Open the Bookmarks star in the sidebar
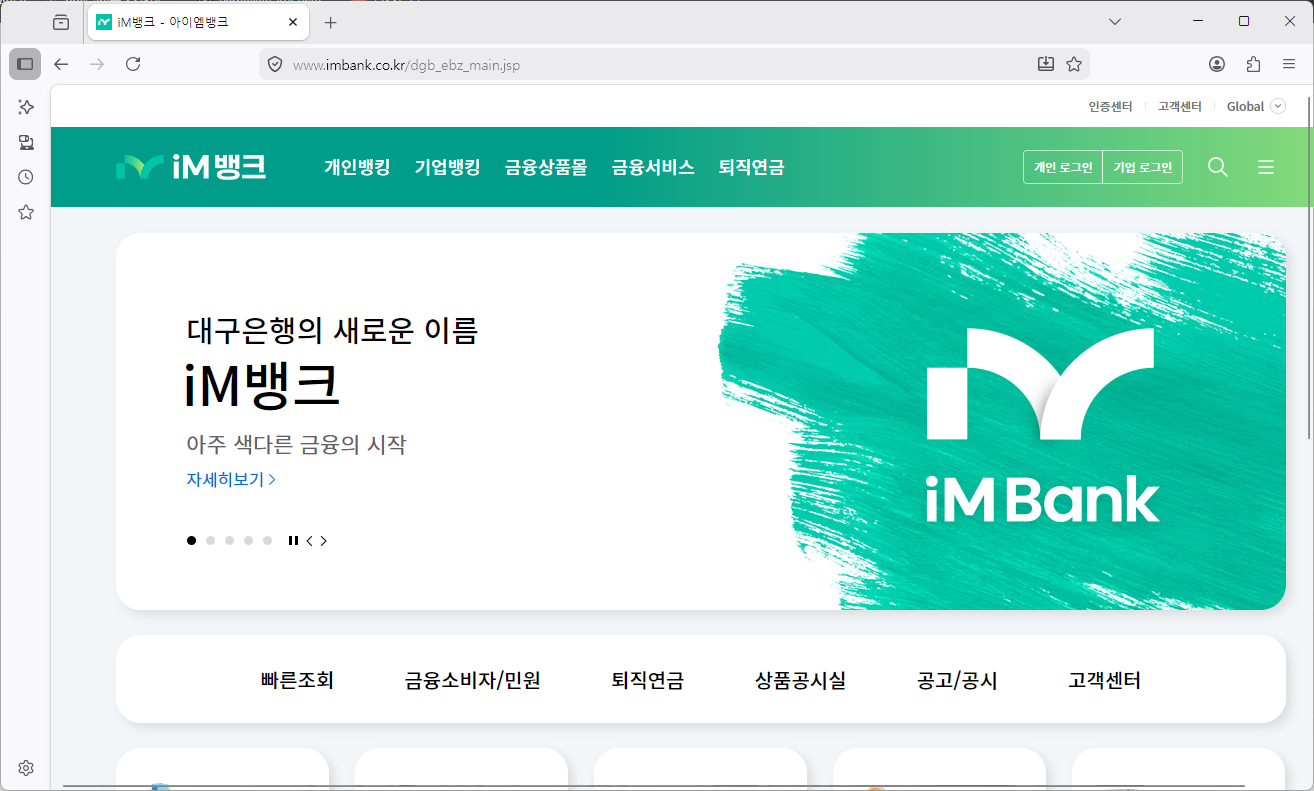Screen dimensions: 1314x791 click(x=26, y=212)
